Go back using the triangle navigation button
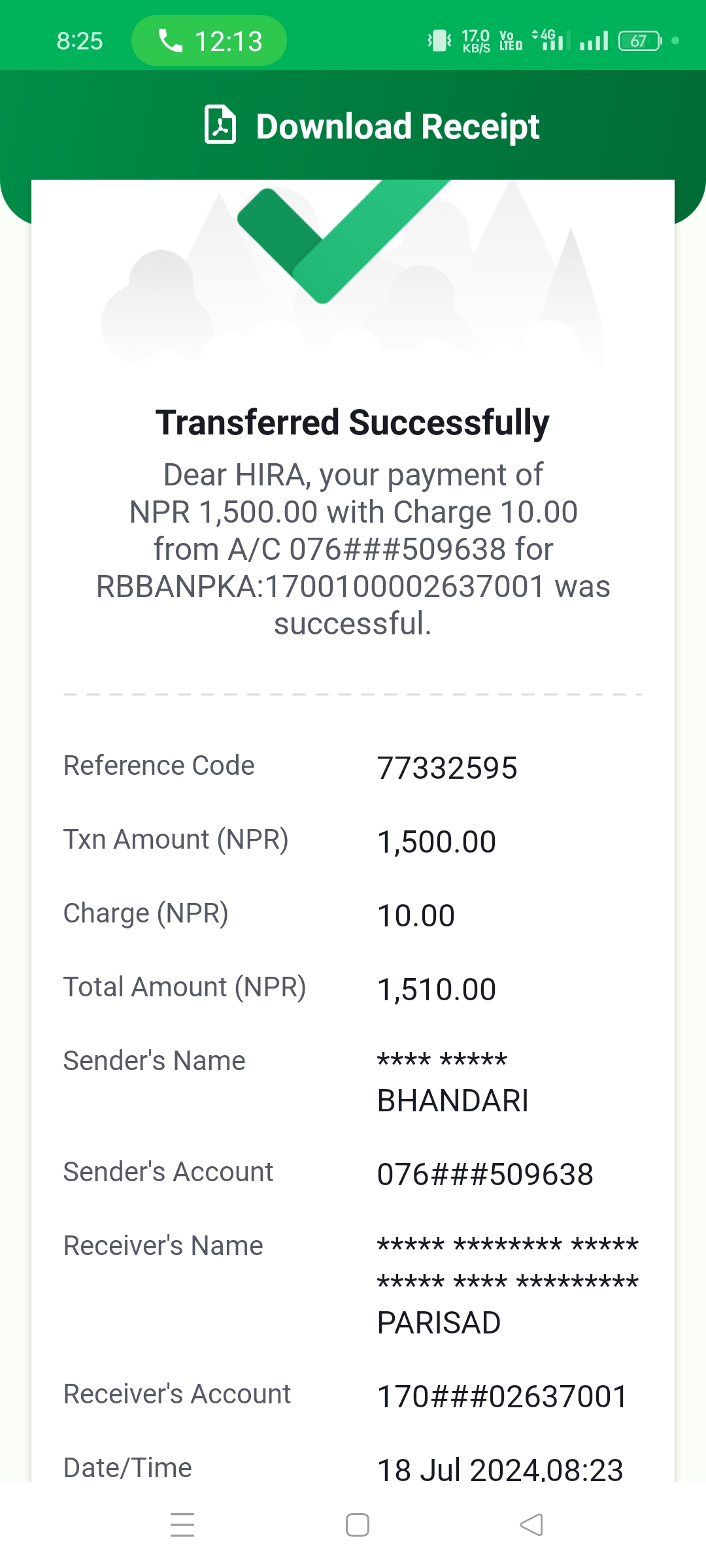The height and width of the screenshot is (1568, 706). [531, 1525]
